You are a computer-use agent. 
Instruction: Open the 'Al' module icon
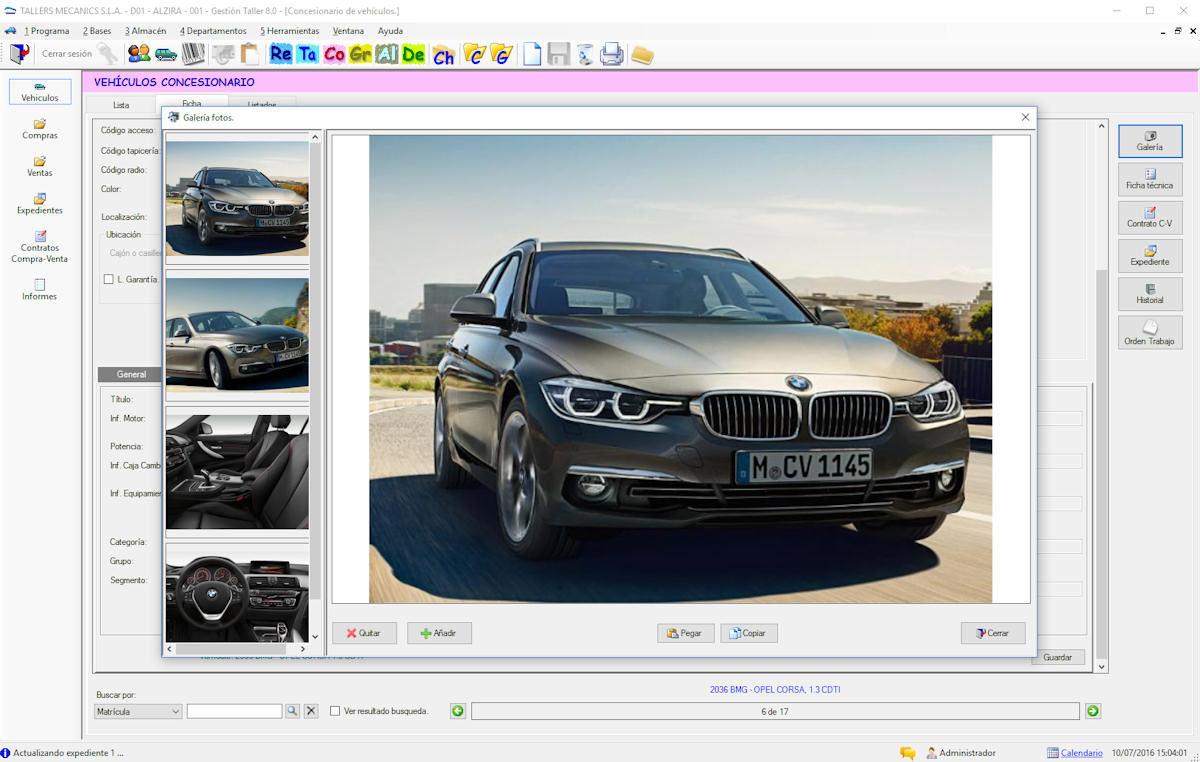[387, 54]
